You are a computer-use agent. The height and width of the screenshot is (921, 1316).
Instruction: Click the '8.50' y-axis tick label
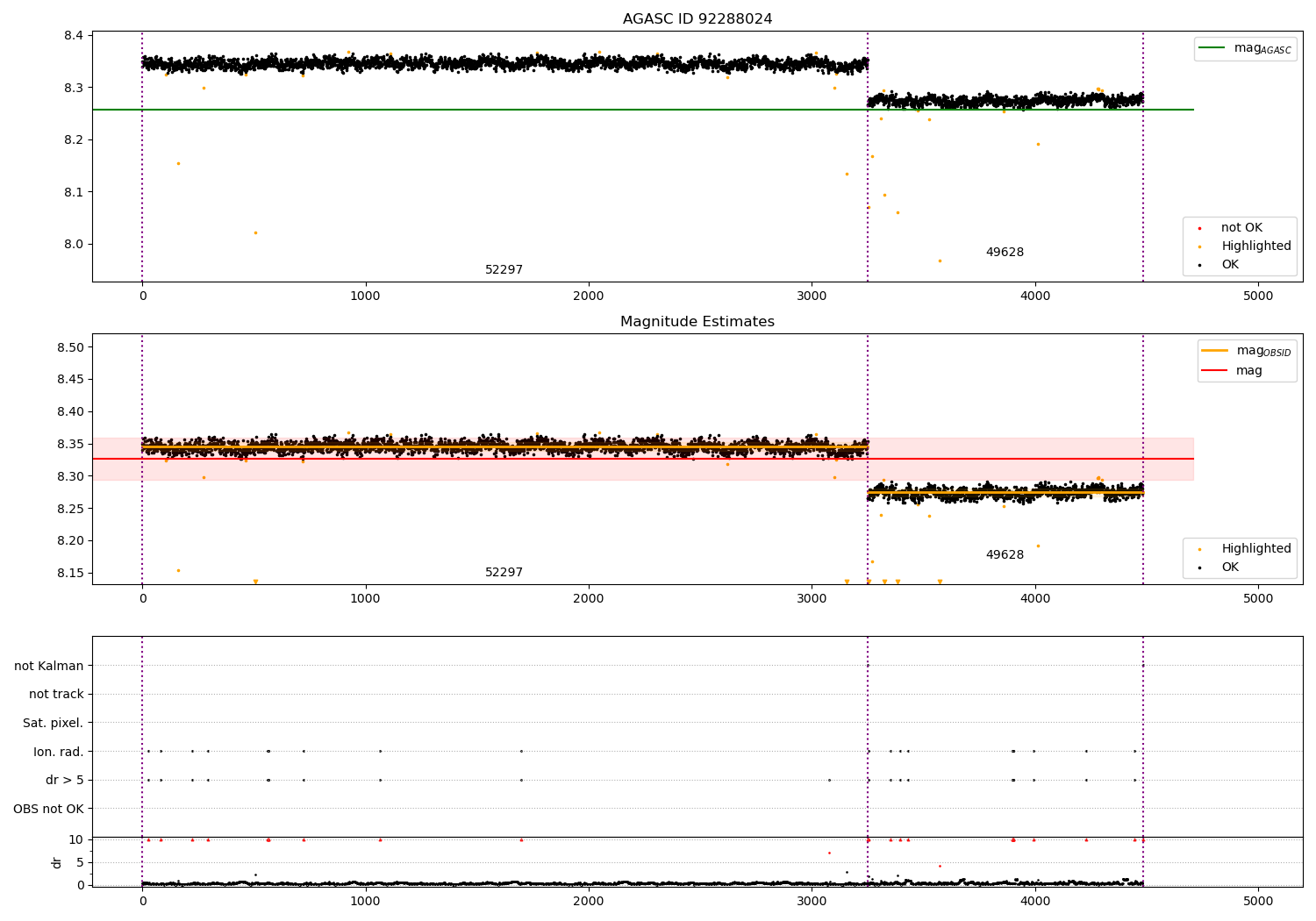tap(70, 347)
